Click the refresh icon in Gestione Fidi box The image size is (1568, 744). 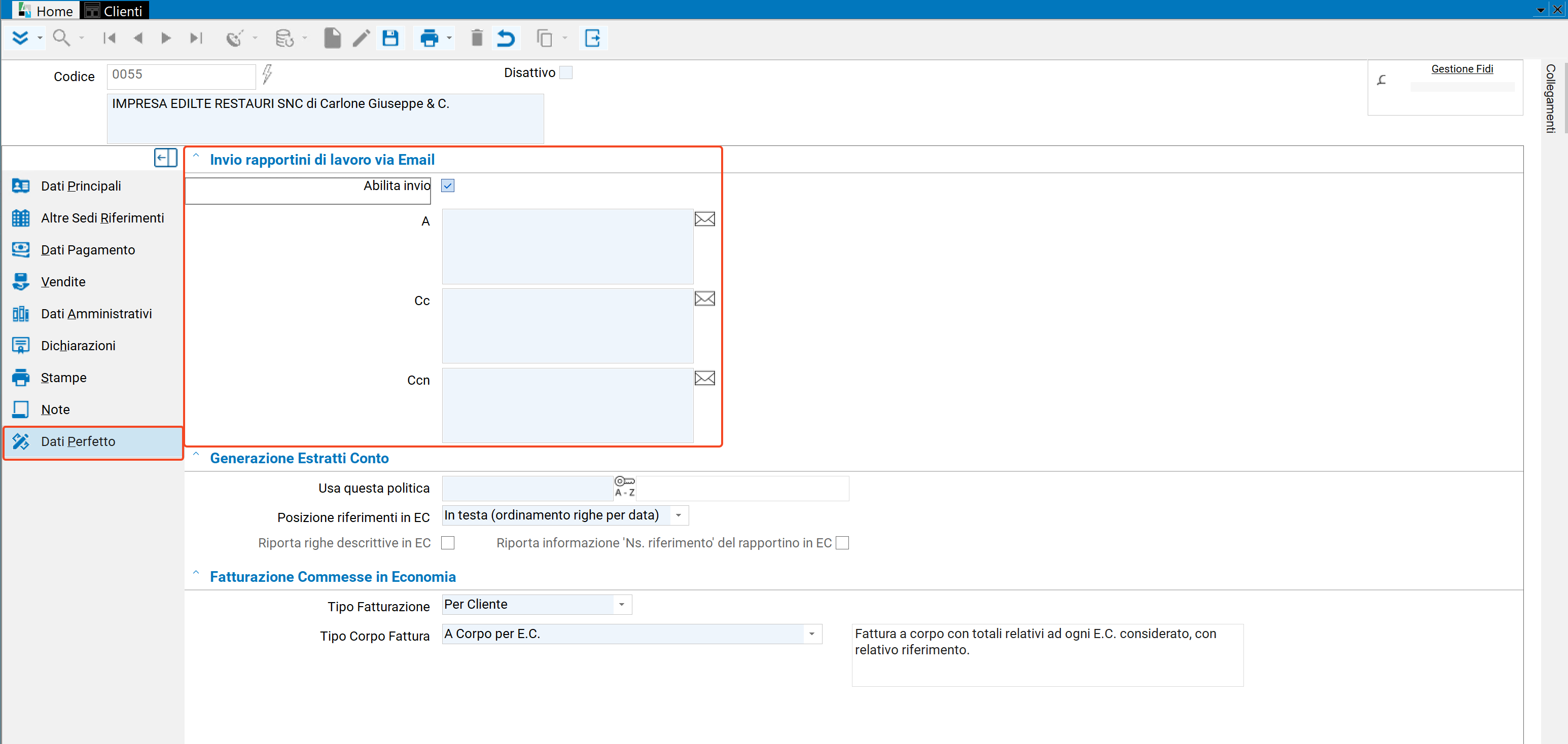pos(1382,80)
